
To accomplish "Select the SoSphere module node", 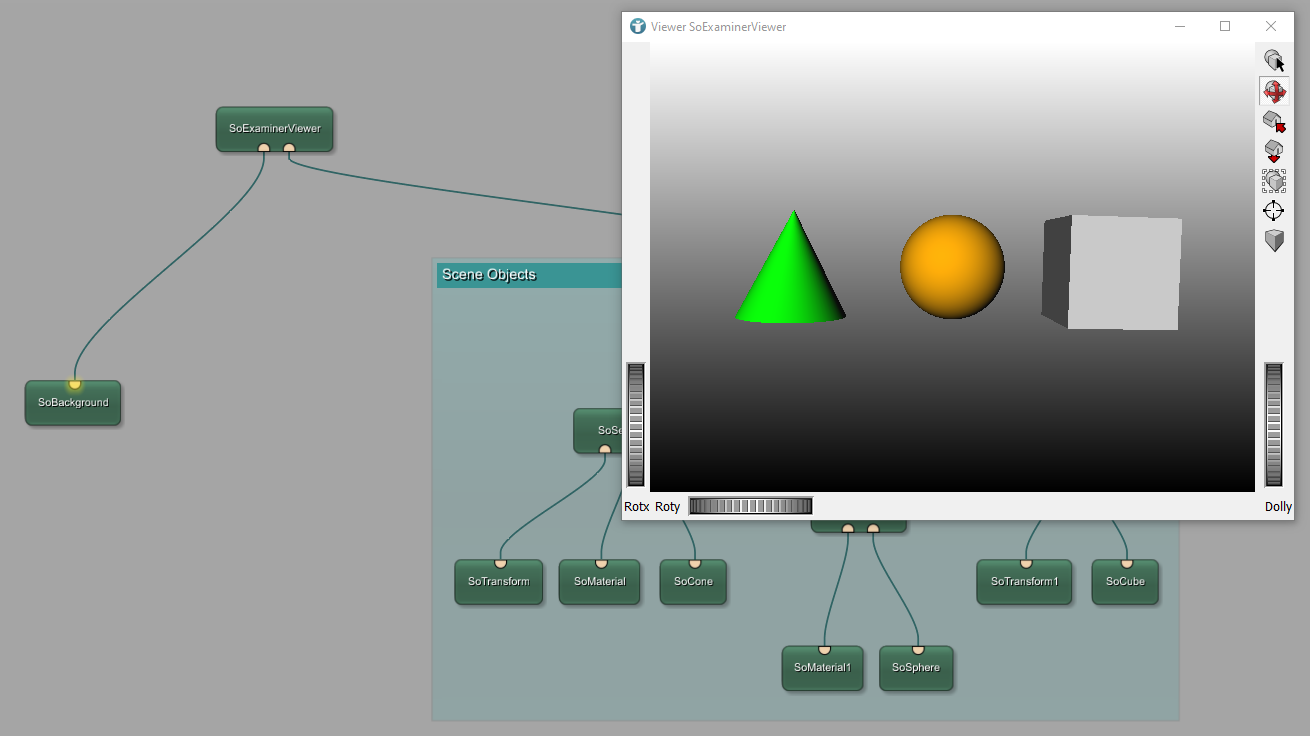I will coord(916,668).
